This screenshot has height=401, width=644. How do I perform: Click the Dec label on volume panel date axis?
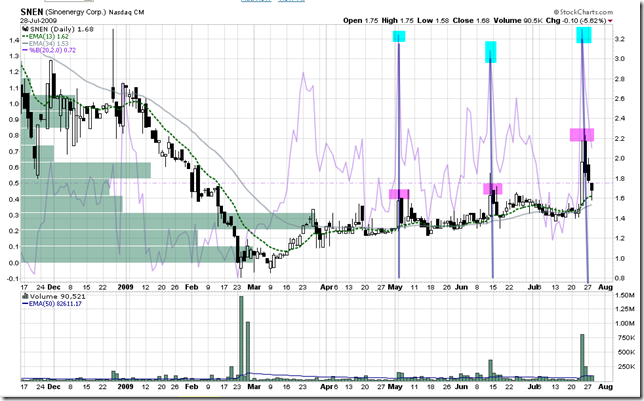point(54,387)
